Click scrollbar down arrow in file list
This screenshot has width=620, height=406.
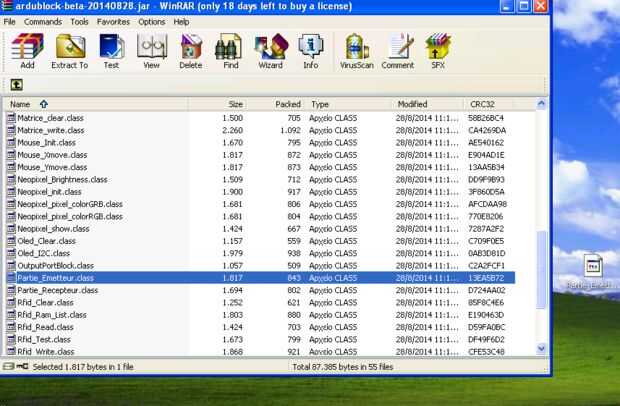click(541, 348)
